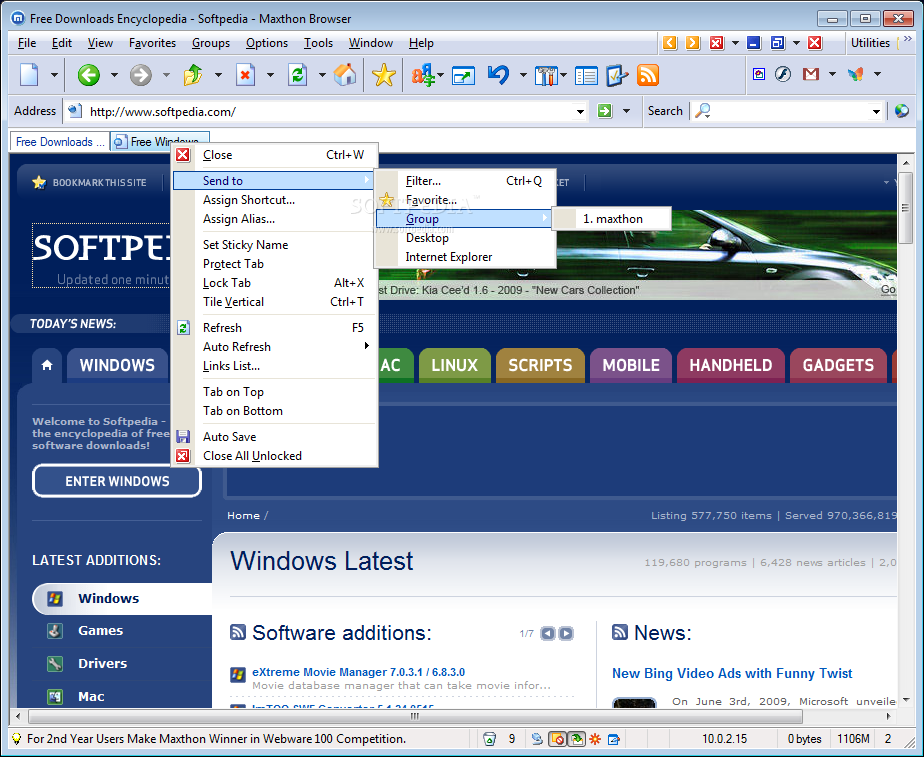Viewport: 924px width, 757px height.
Task: Open dropdown arrow next to New page
Action: [x=54, y=75]
